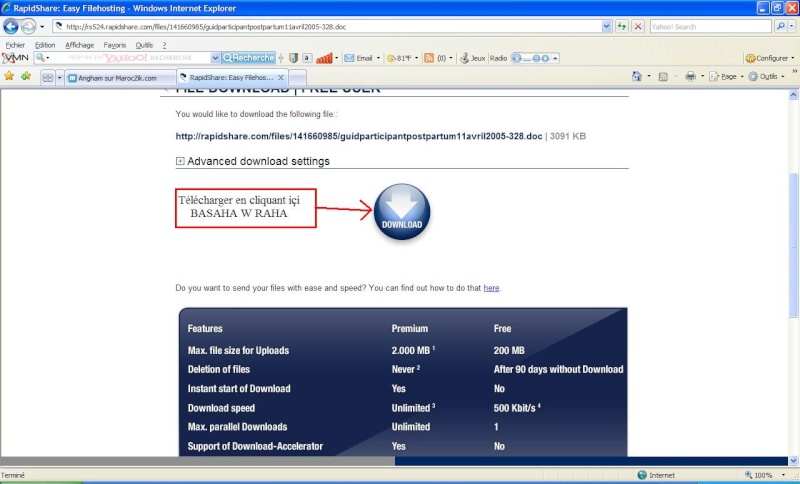The image size is (800, 484).
Task: Open the Fichier menu
Action: click(x=15, y=45)
